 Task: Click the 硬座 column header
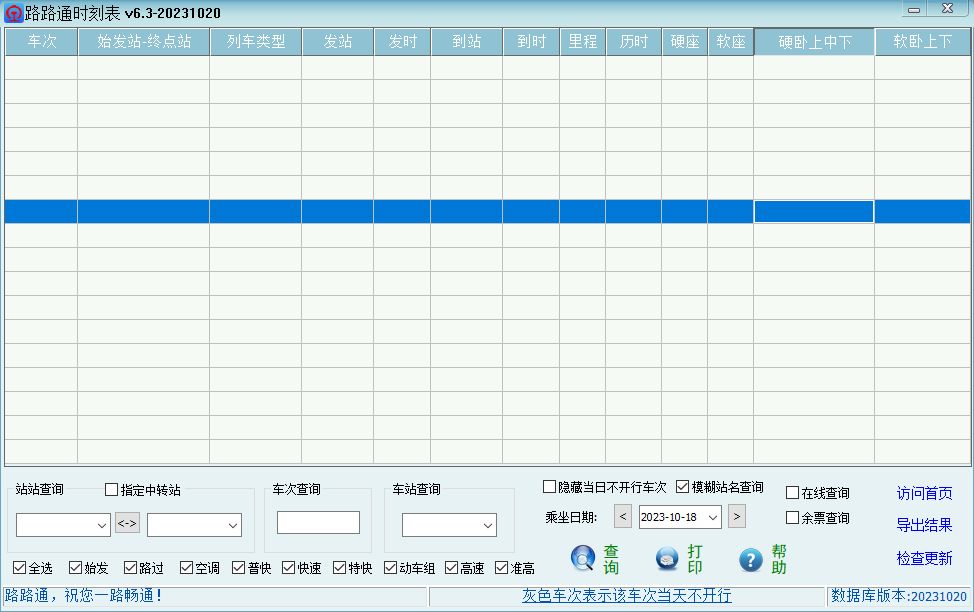pos(685,42)
